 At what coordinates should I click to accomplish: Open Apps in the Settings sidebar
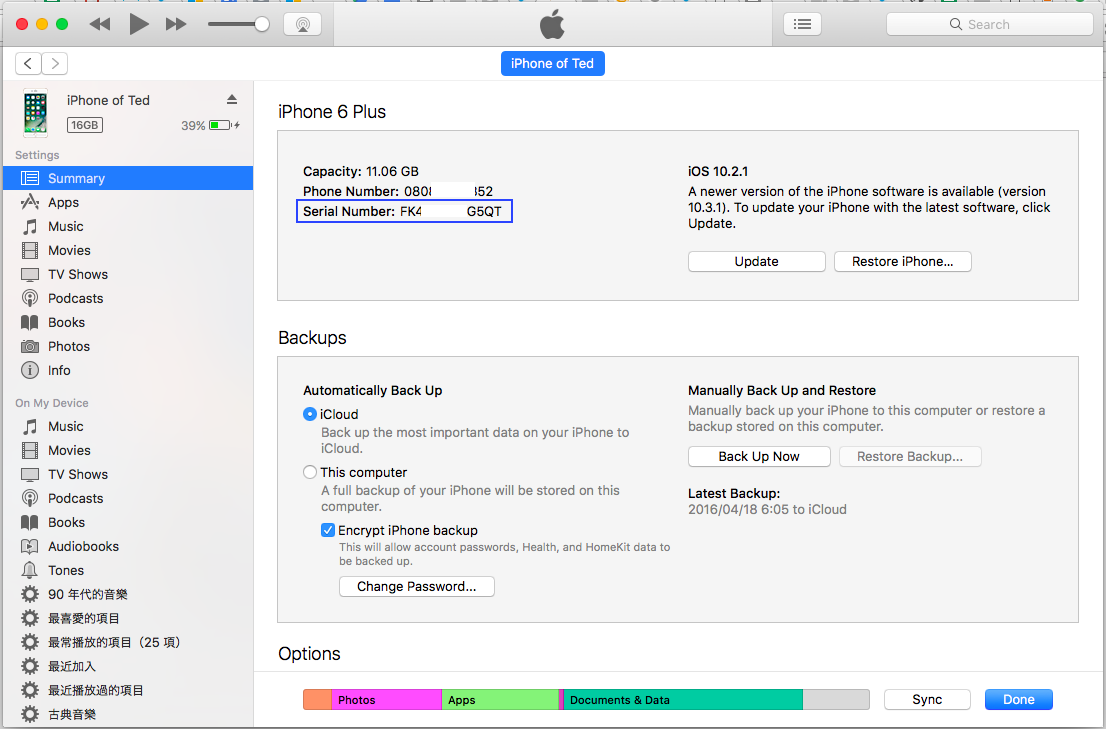pos(63,202)
